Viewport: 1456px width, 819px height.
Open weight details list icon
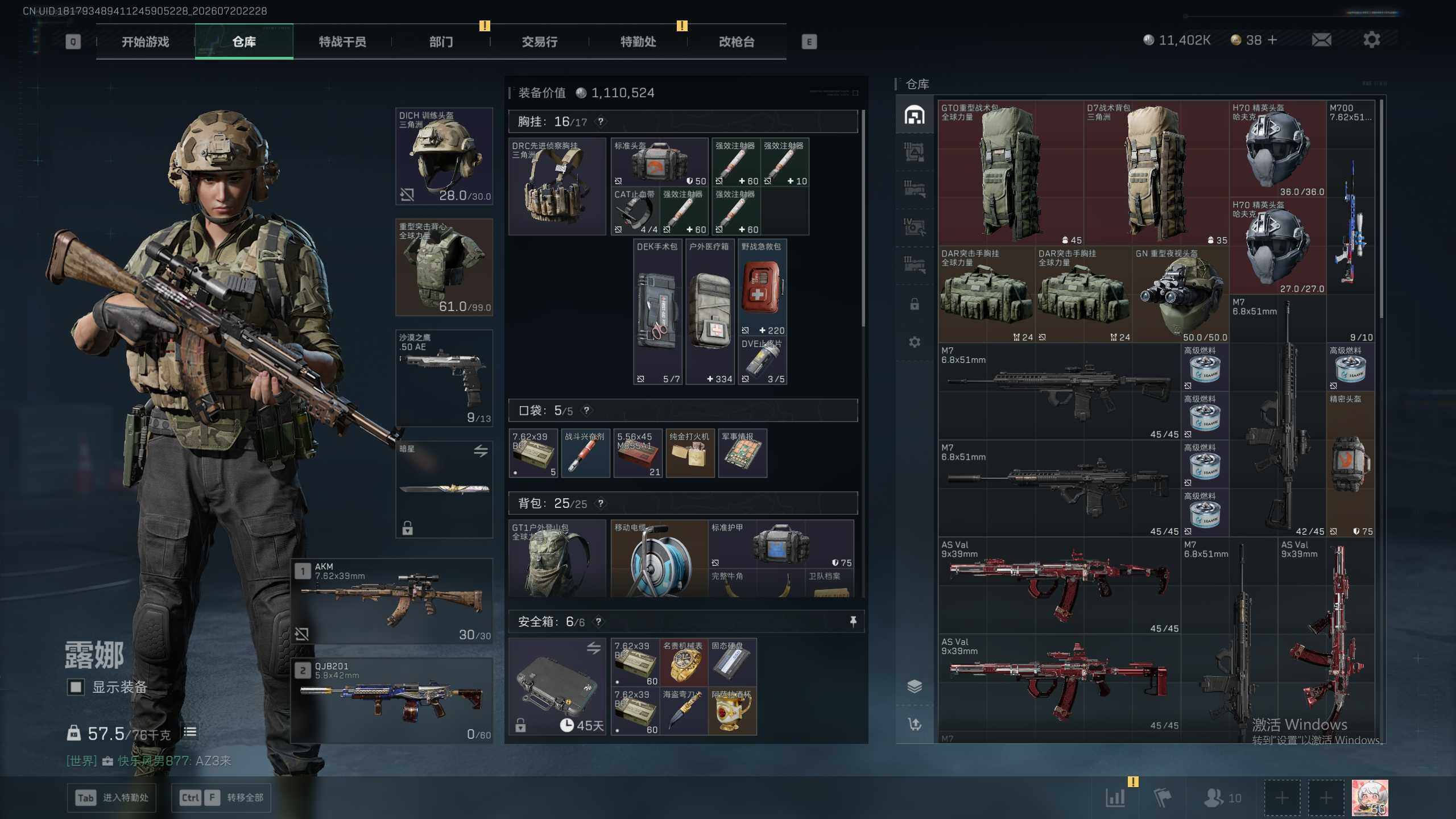(x=190, y=732)
